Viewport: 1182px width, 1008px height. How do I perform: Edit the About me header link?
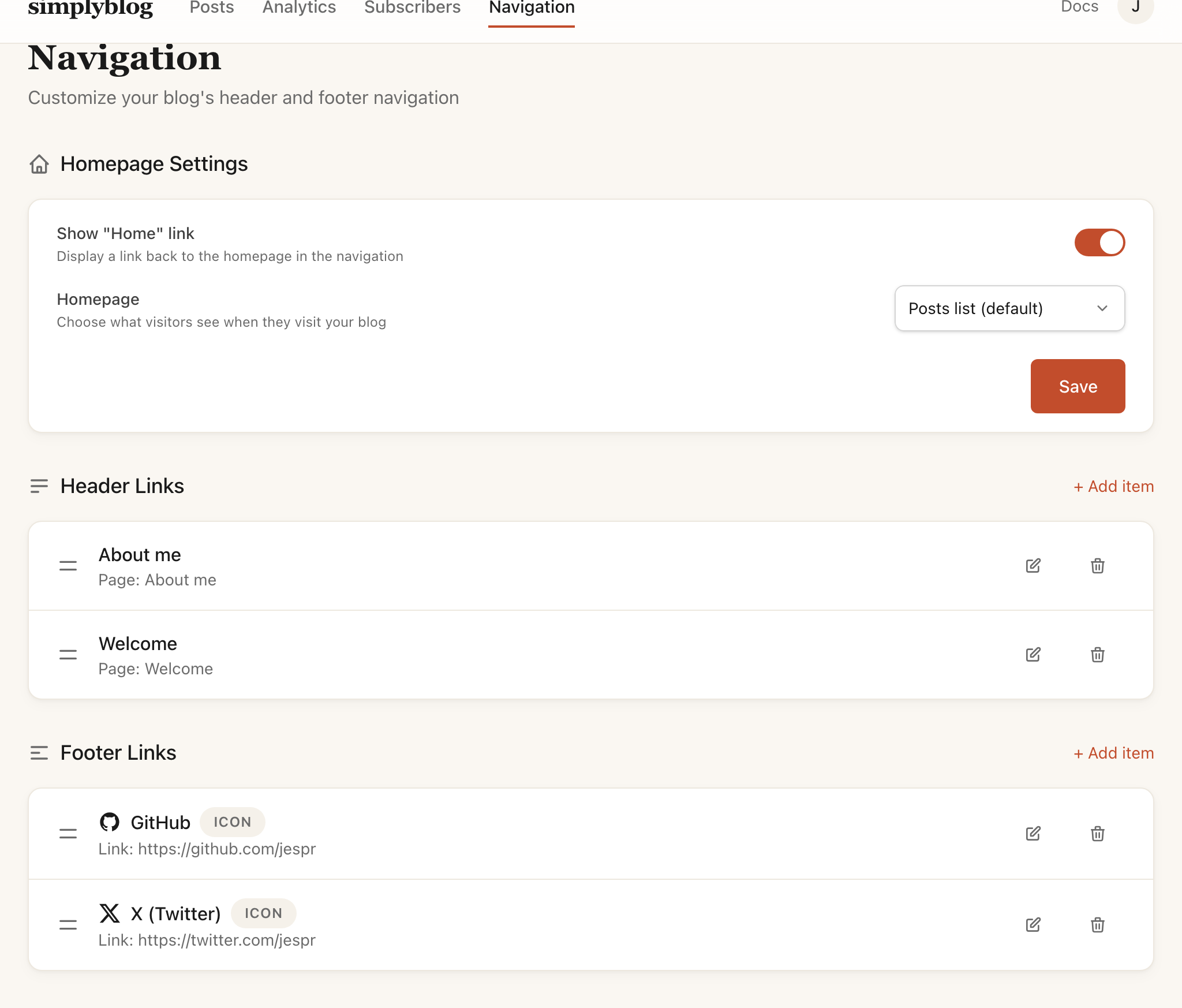pos(1033,566)
